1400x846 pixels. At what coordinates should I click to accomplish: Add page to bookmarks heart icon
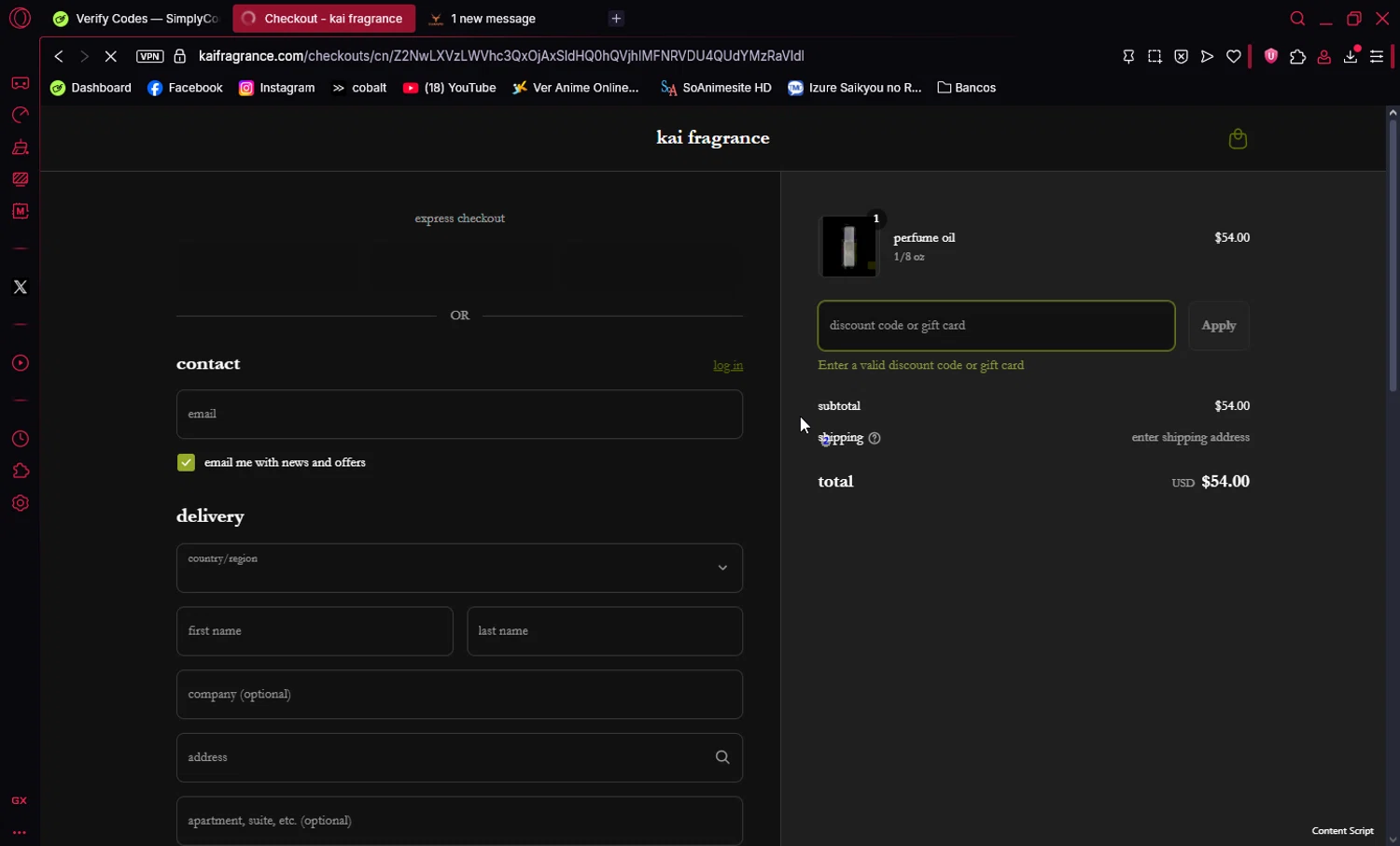click(1233, 56)
